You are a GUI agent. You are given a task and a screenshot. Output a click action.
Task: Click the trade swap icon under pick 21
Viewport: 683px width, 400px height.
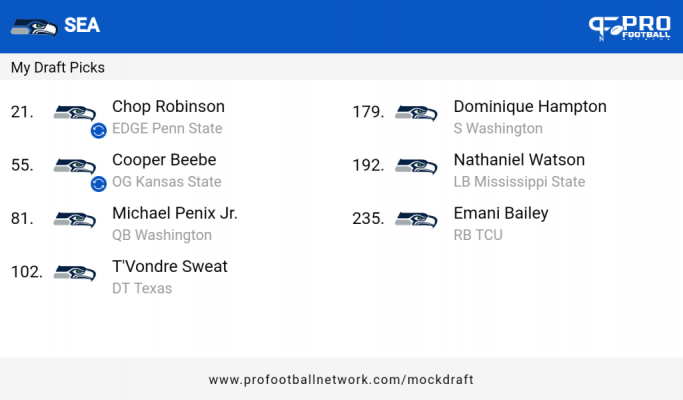(x=98, y=130)
